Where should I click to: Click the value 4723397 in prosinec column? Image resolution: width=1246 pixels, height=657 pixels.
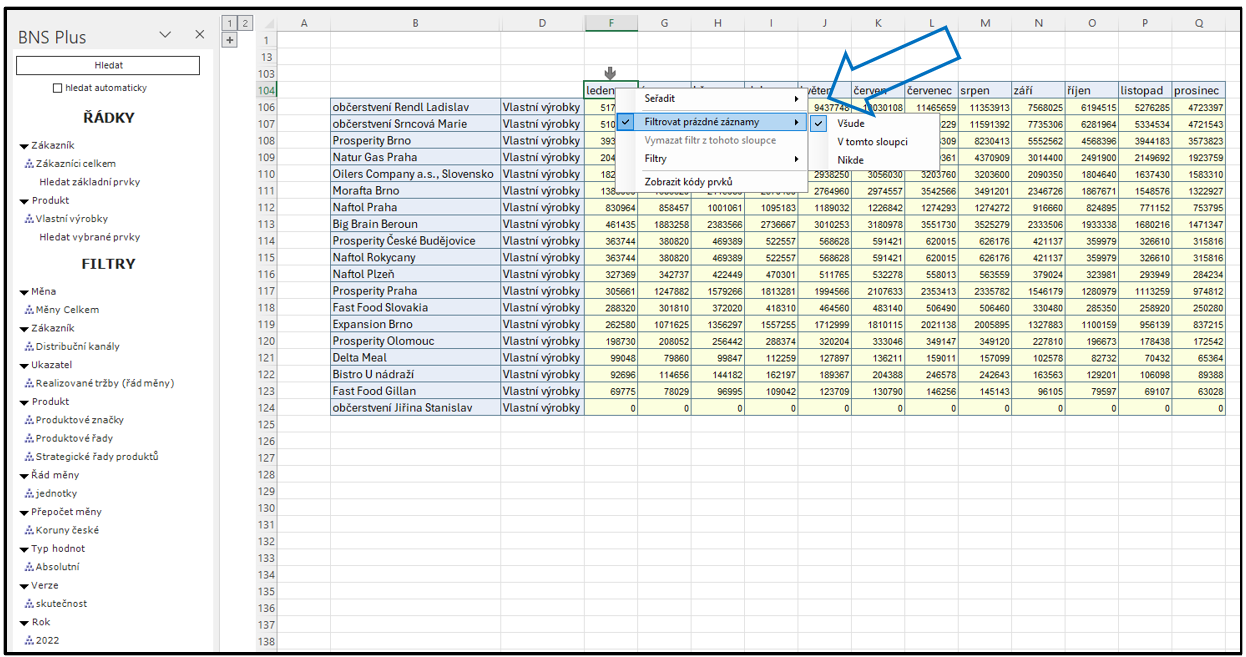1198,107
